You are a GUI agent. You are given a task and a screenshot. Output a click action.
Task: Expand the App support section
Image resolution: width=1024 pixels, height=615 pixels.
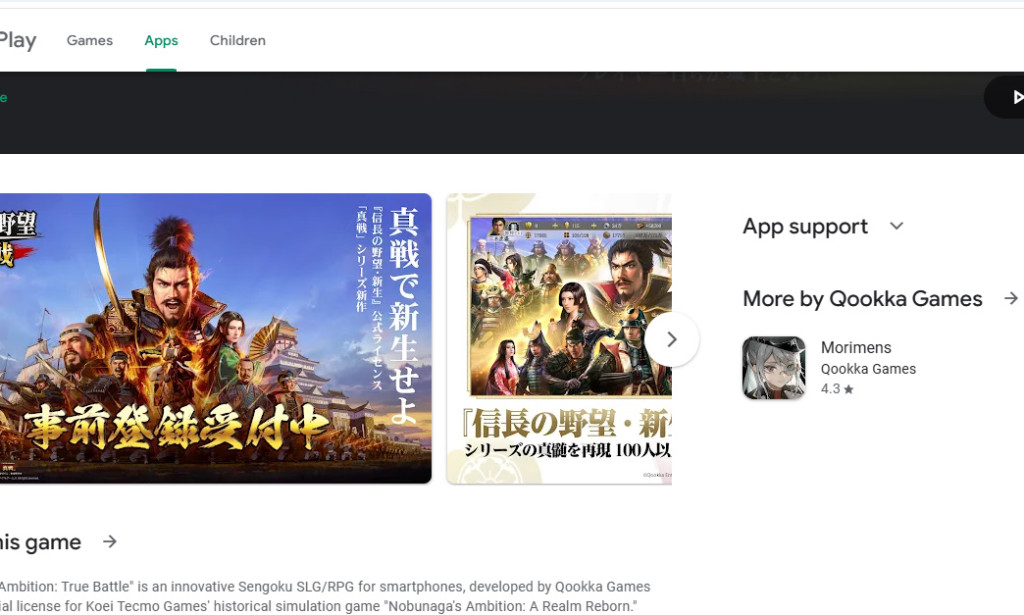805,226
